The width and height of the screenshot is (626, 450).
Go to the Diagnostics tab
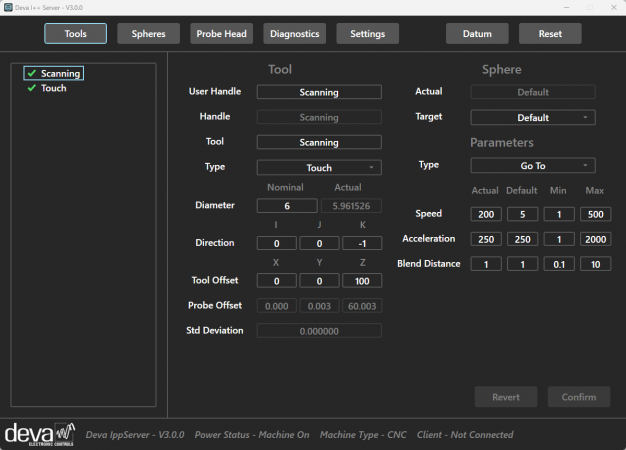point(295,34)
